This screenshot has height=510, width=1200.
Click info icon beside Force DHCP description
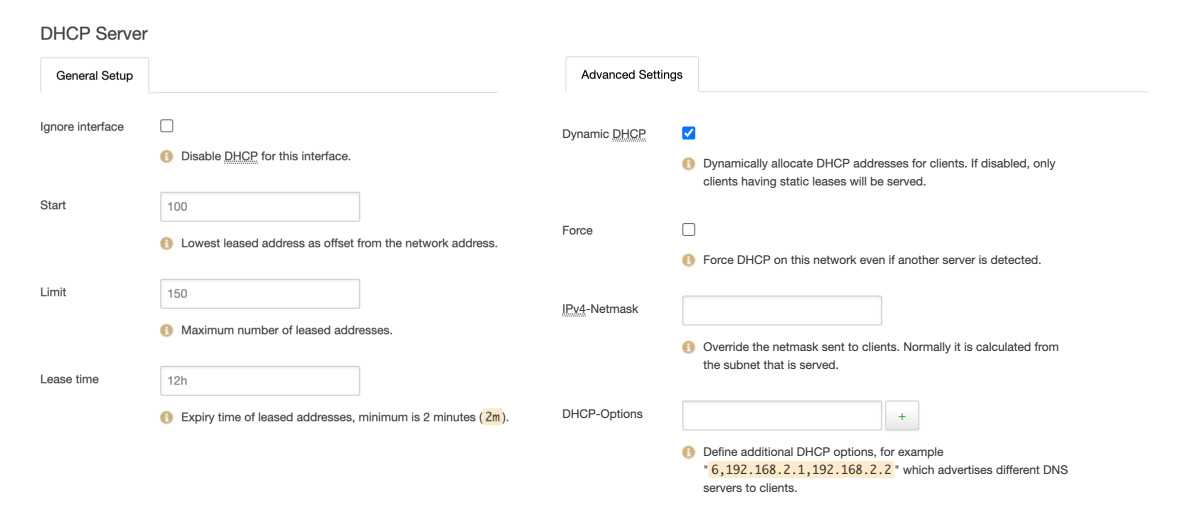tap(688, 260)
